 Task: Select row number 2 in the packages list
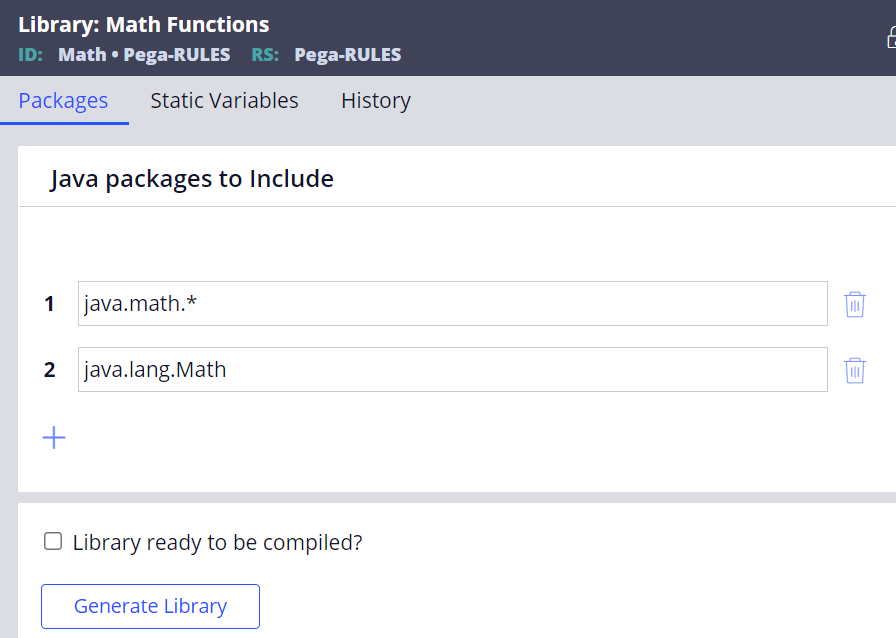tap(50, 370)
